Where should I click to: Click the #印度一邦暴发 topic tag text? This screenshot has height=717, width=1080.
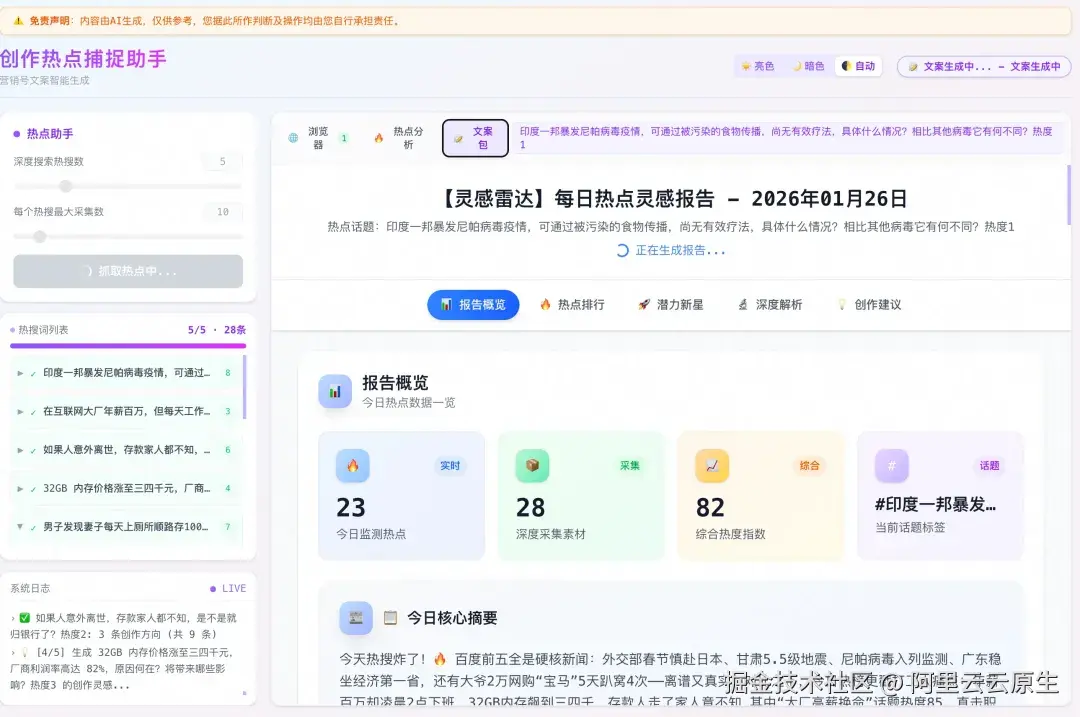[935, 505]
